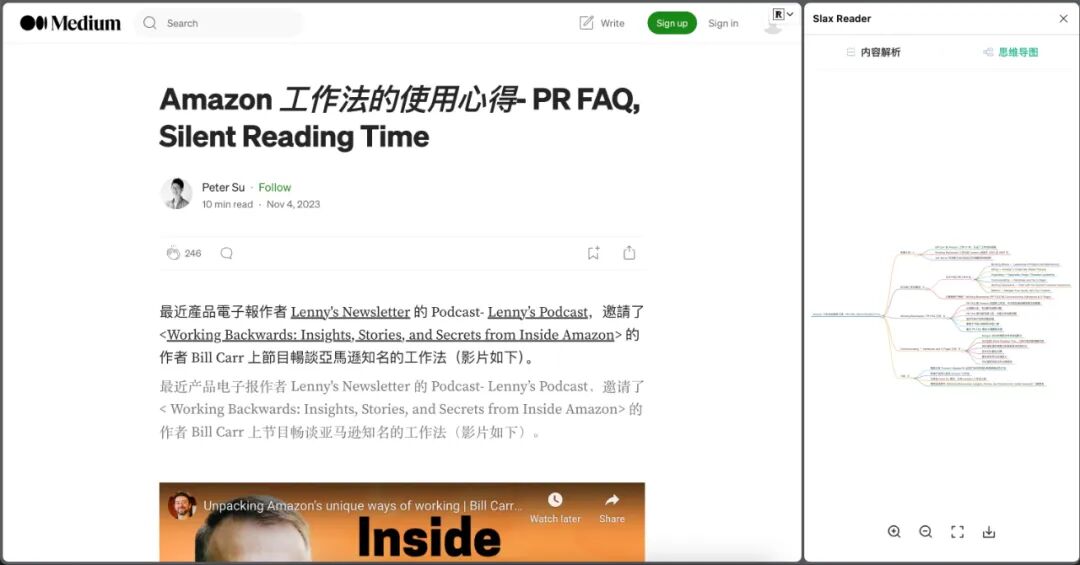
Task: Bookmark the article
Action: pyautogui.click(x=593, y=253)
